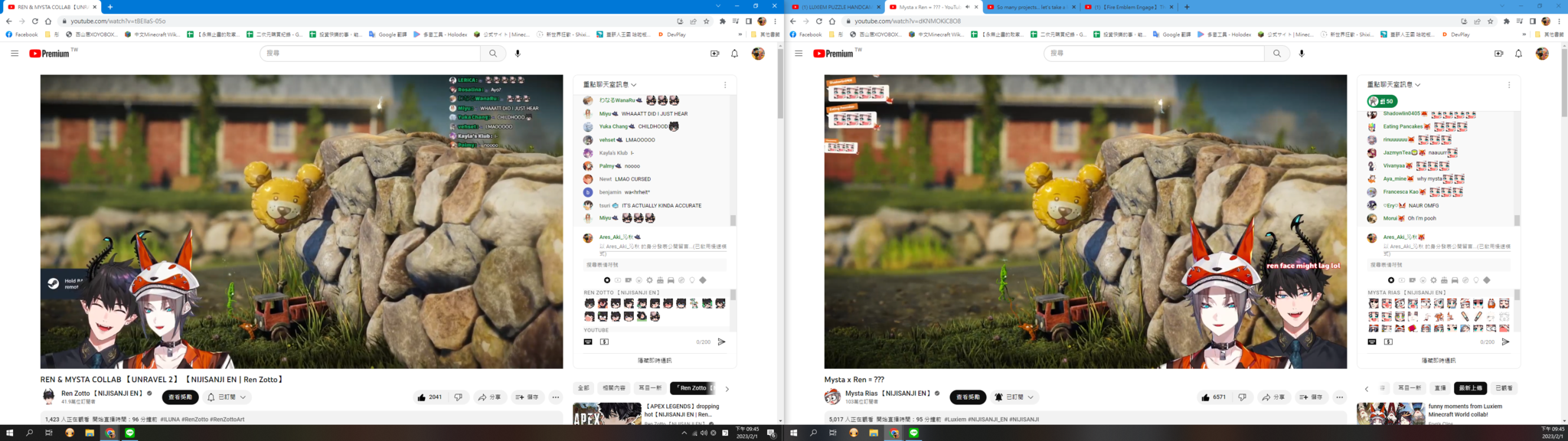The image size is (1568, 441).
Task: Send the chat message in the left chat
Action: coord(721,342)
